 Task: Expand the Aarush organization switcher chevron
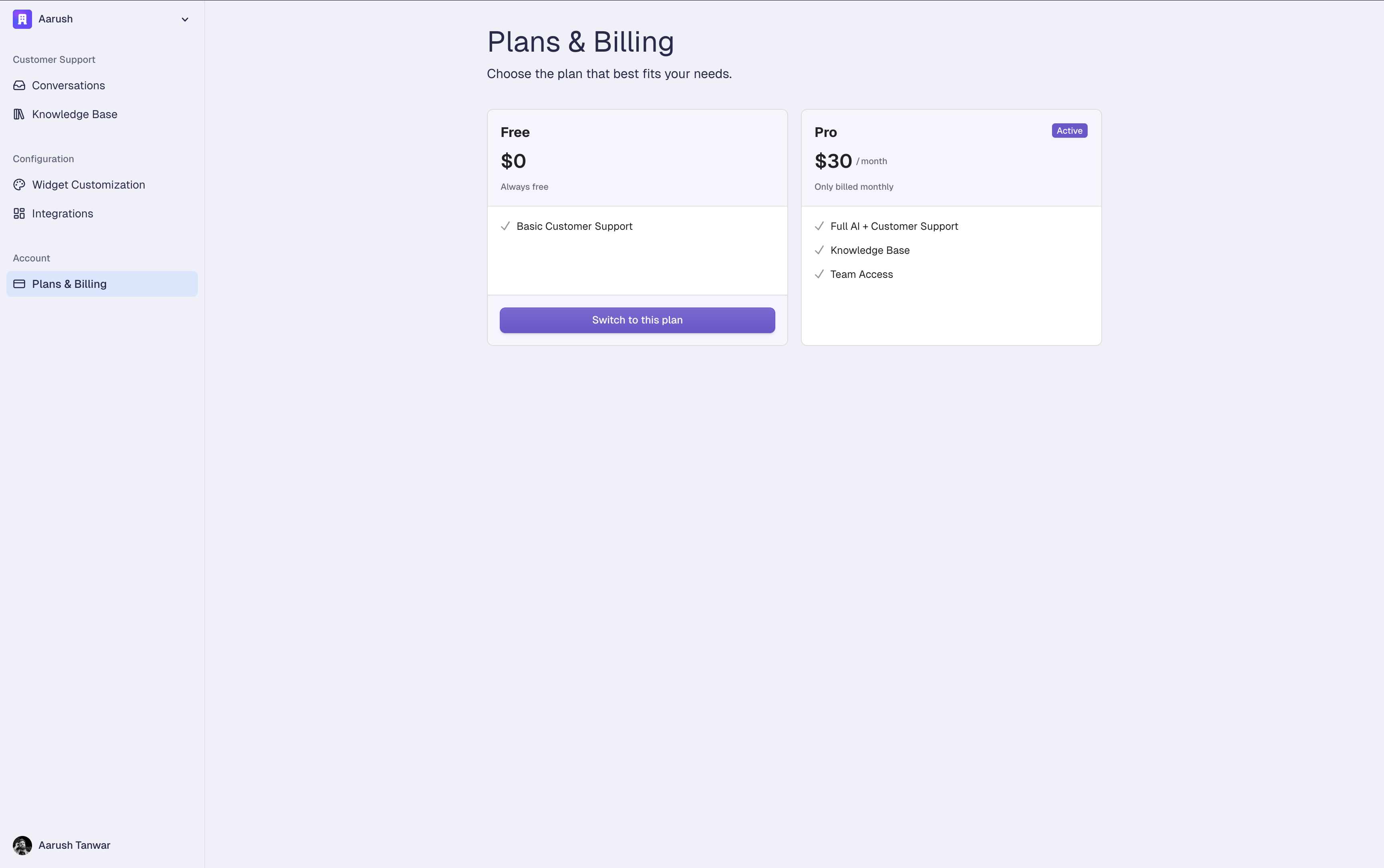185,20
